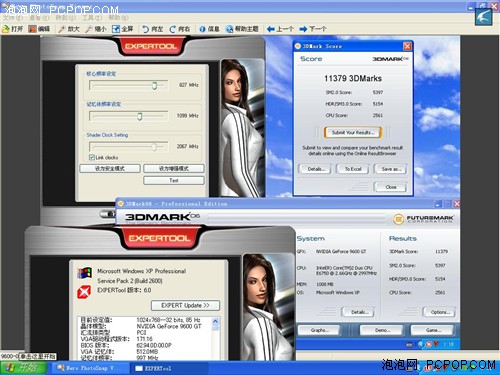Click the '512.0MB' VGA memory value
The image size is (500, 375).
pyautogui.click(x=147, y=352)
